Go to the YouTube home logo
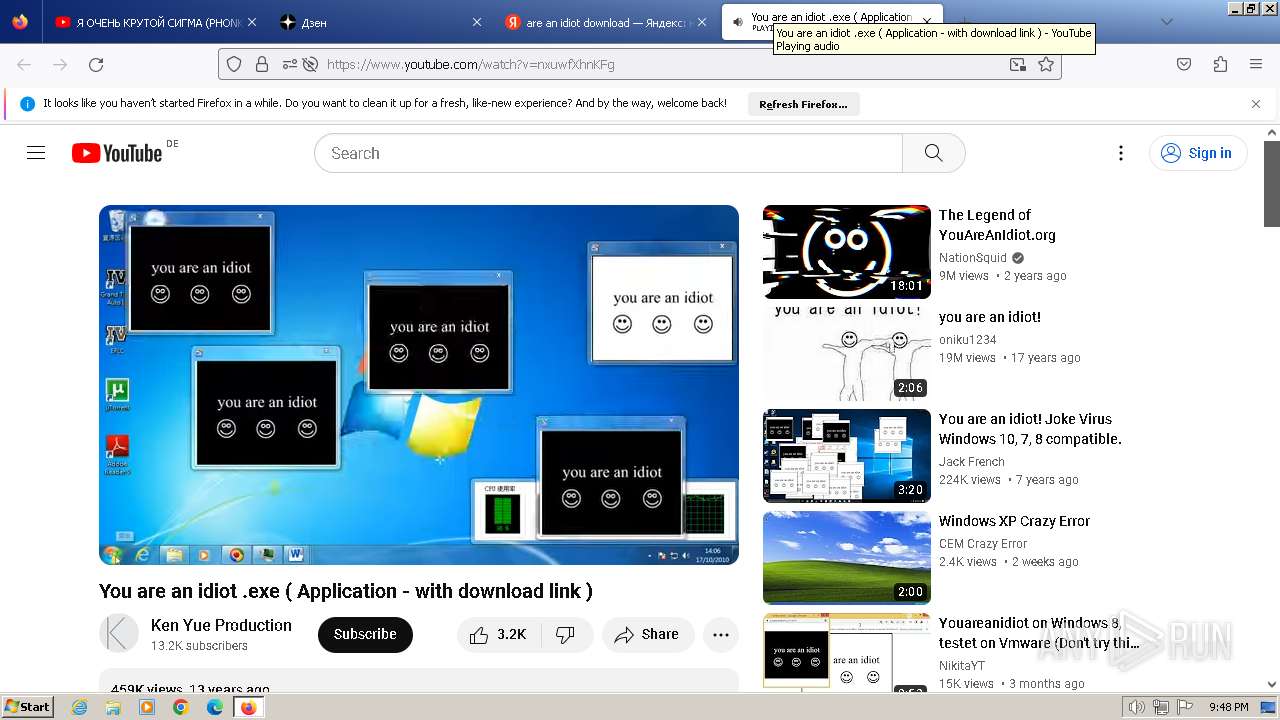Viewport: 1280px width, 720px height. click(x=116, y=153)
